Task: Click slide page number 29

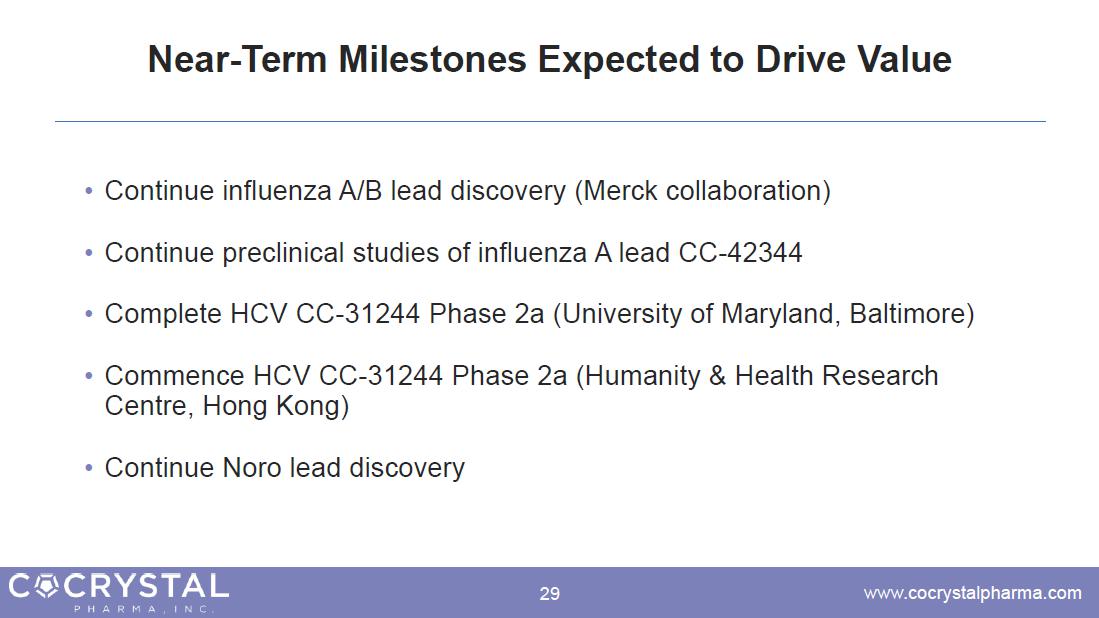Action: tap(550, 594)
